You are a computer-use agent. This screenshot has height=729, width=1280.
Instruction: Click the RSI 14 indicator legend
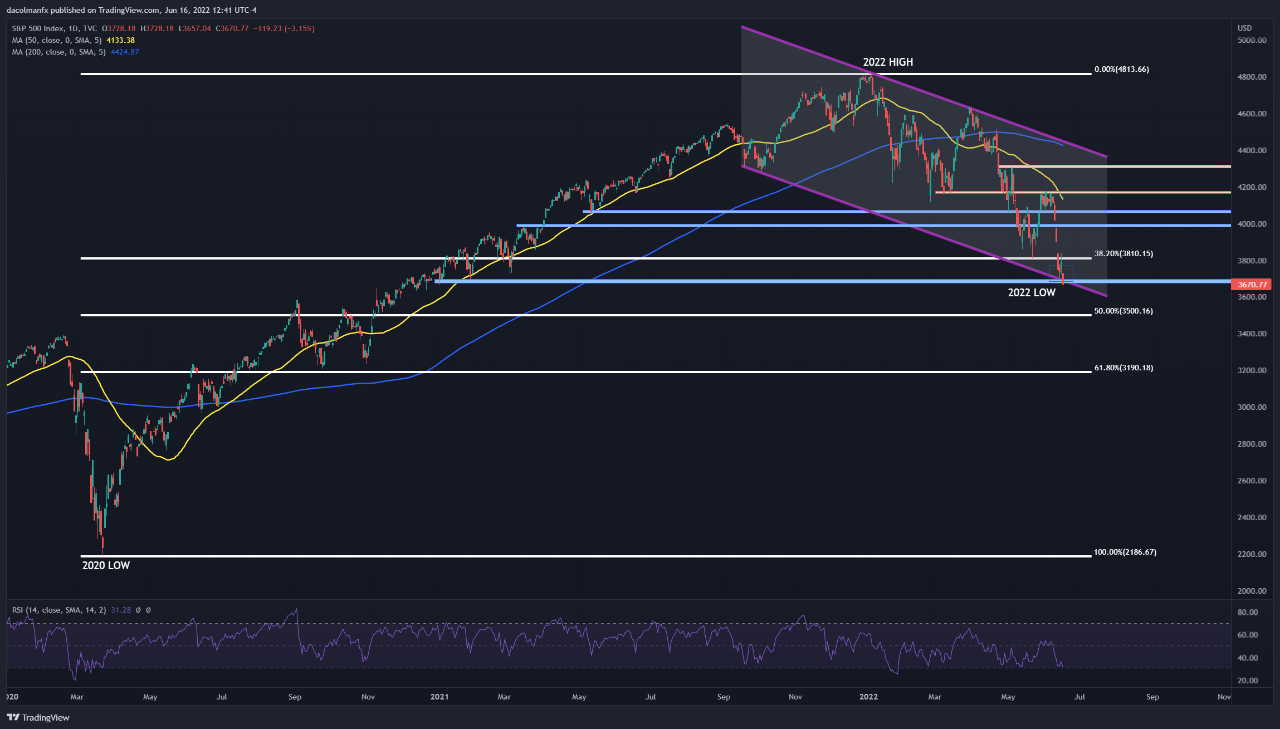(59, 610)
